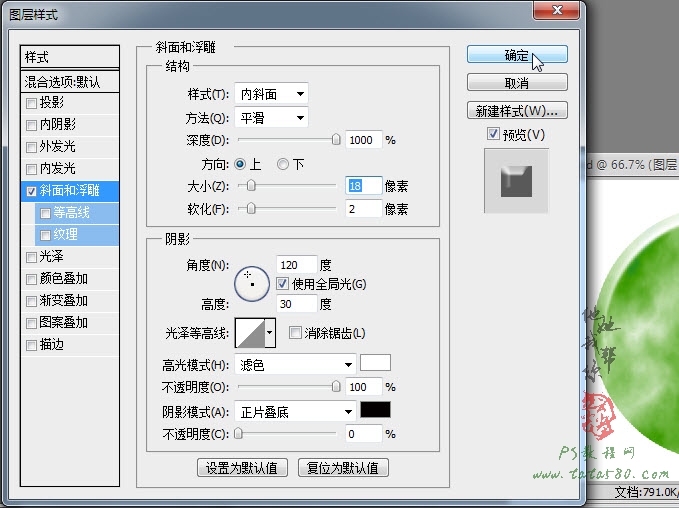The width and height of the screenshot is (679, 508).
Task: Select the 斜面和浮雕 list entry
Action: tap(70, 191)
